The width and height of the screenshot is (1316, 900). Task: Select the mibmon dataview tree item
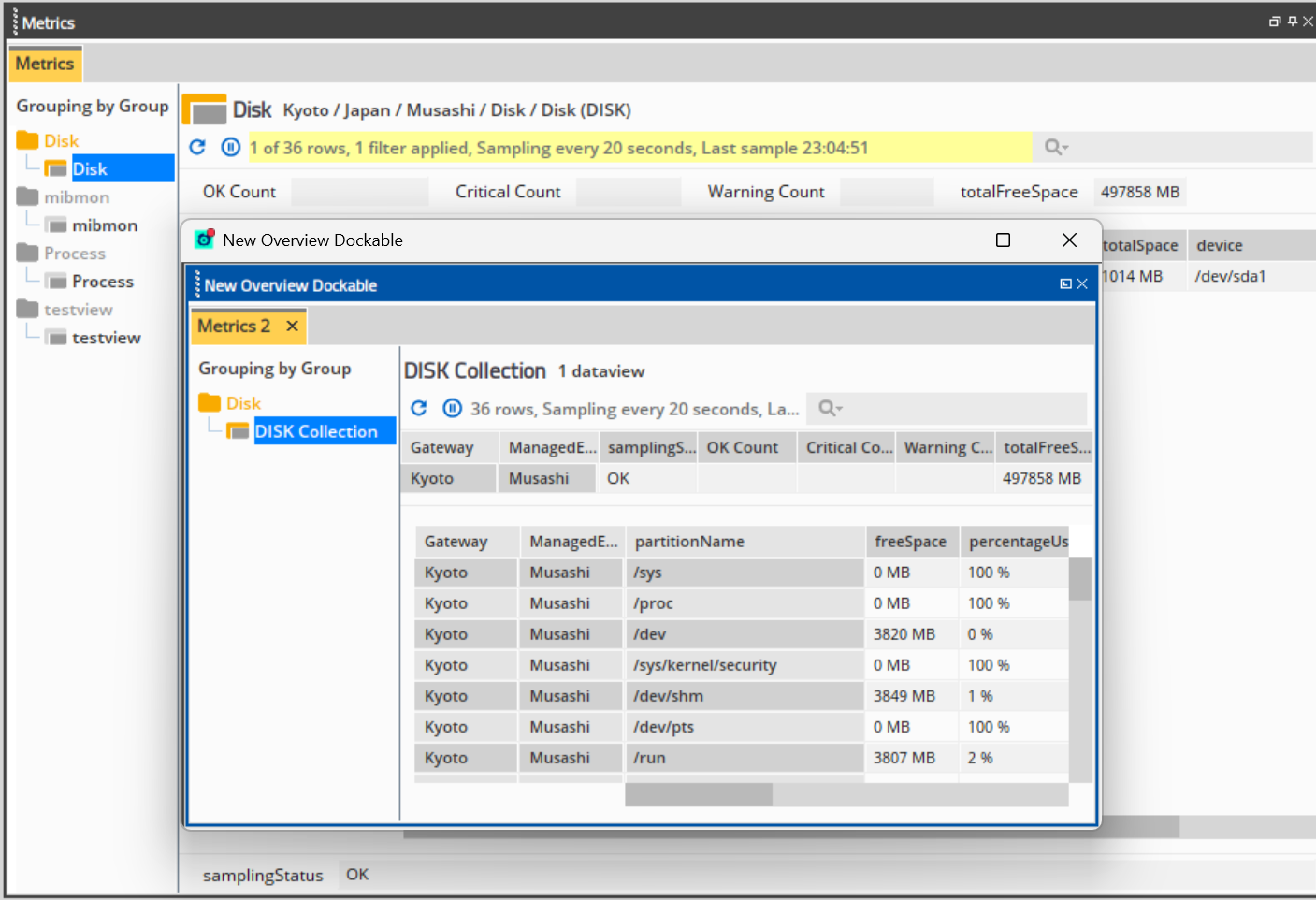[x=104, y=225]
